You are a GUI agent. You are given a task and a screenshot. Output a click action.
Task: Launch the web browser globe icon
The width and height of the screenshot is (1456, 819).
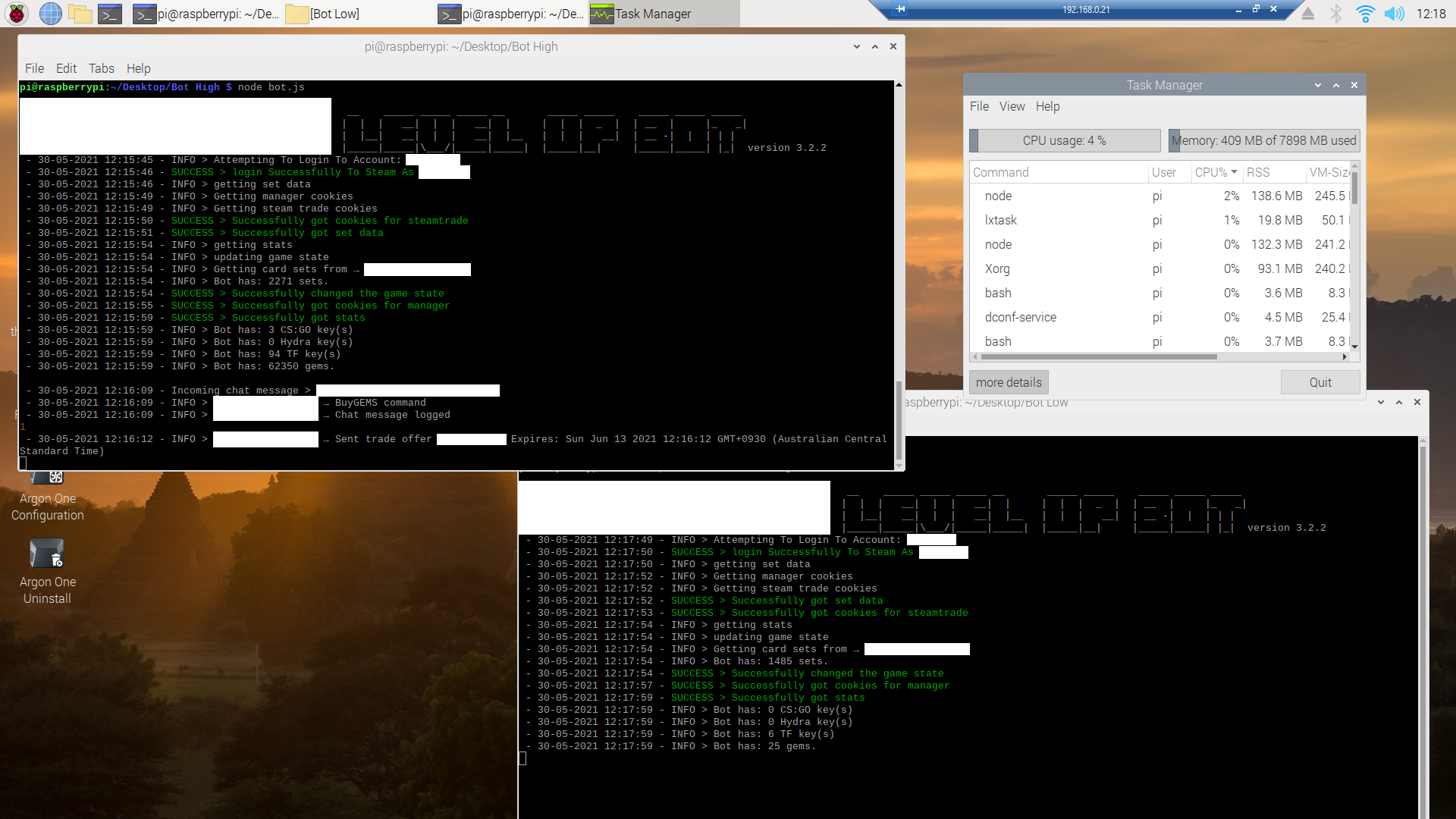click(x=50, y=14)
